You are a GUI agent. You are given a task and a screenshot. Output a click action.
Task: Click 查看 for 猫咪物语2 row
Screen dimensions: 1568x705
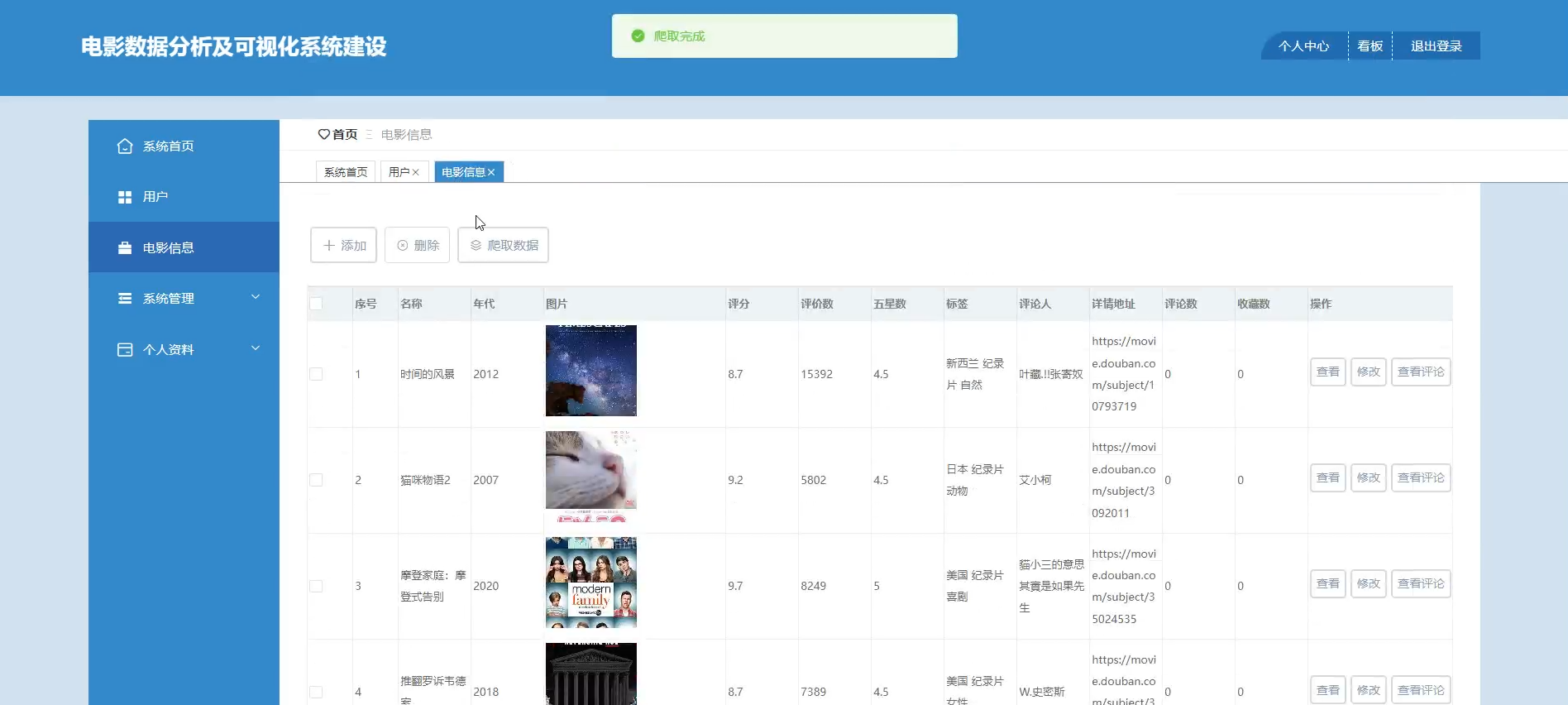click(x=1328, y=478)
